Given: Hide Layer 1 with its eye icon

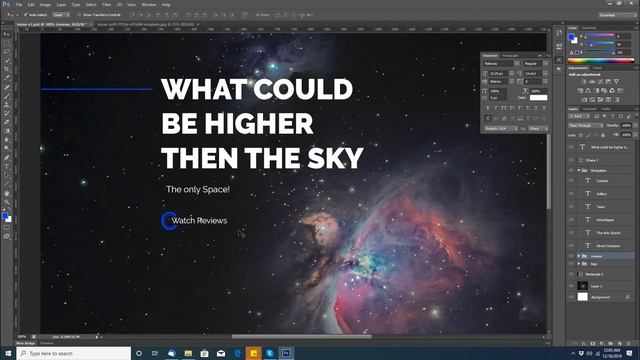Looking at the screenshot, I should click(571, 286).
